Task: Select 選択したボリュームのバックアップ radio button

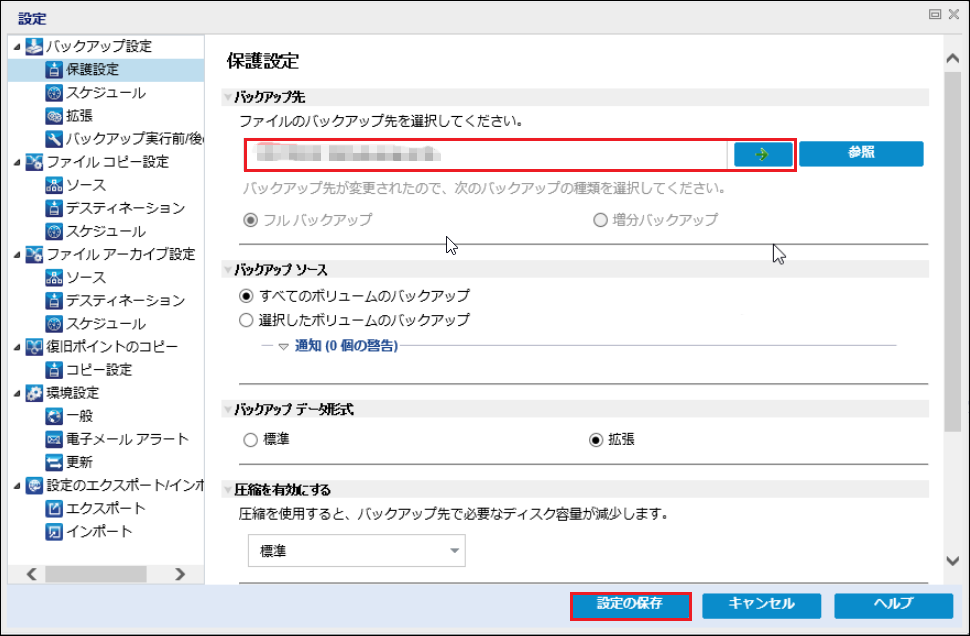Action: pos(246,320)
